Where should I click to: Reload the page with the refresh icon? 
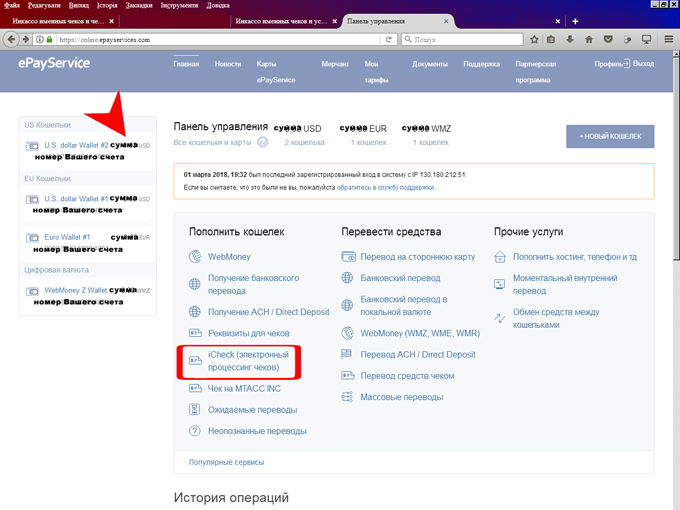389,39
